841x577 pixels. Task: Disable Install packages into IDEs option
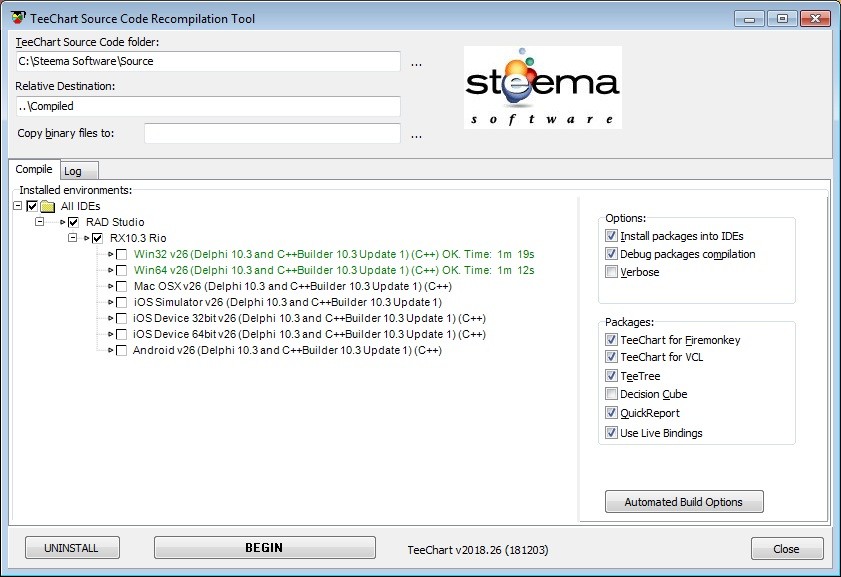[611, 236]
